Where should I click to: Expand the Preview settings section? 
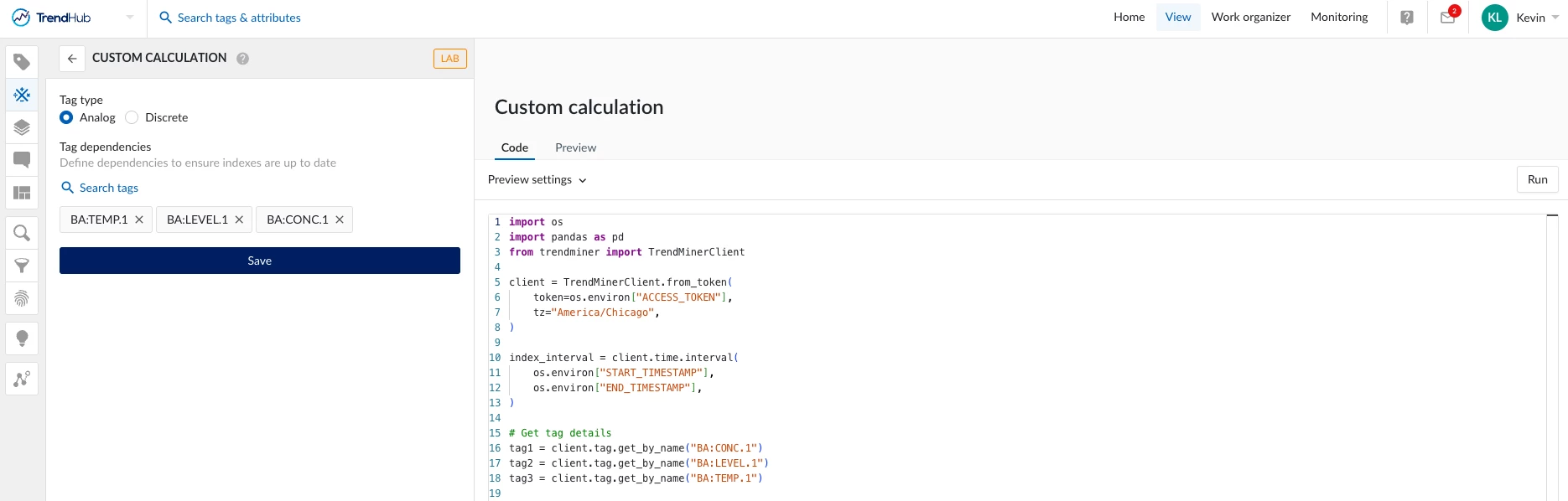coord(537,179)
